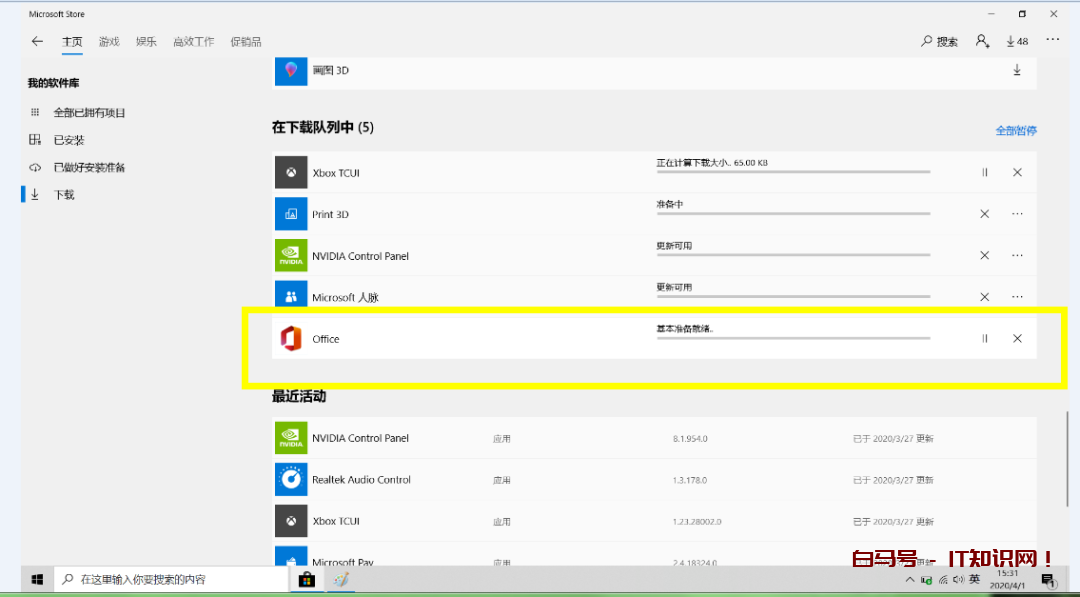
Task: Cancel the Print 3D download
Action: coord(984,214)
